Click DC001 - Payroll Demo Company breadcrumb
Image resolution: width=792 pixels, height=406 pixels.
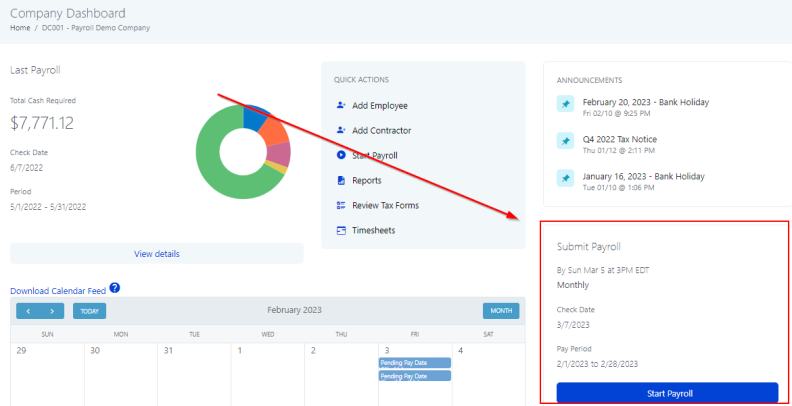click(x=96, y=28)
